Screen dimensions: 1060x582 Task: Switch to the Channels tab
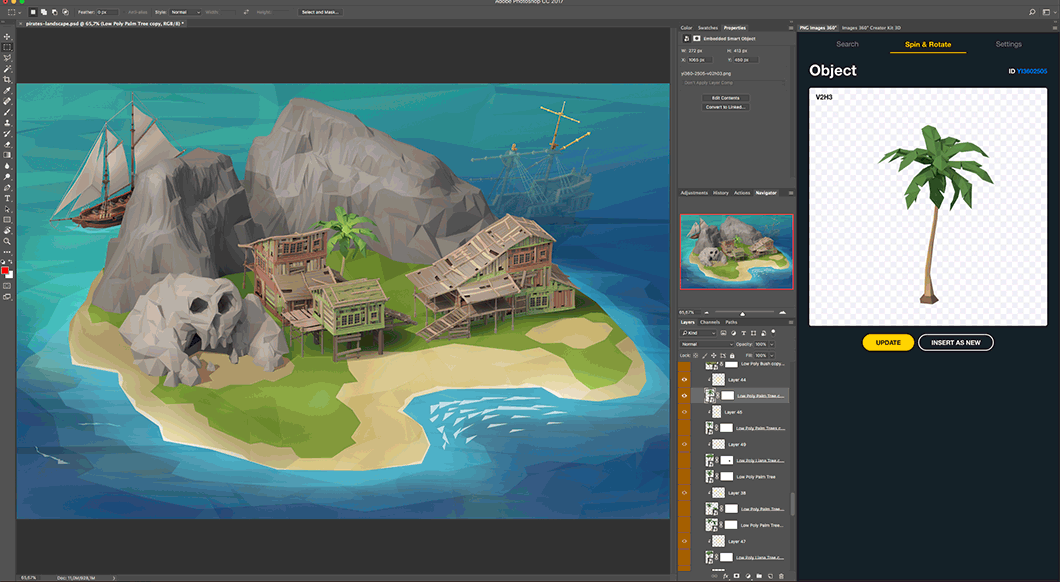click(710, 322)
